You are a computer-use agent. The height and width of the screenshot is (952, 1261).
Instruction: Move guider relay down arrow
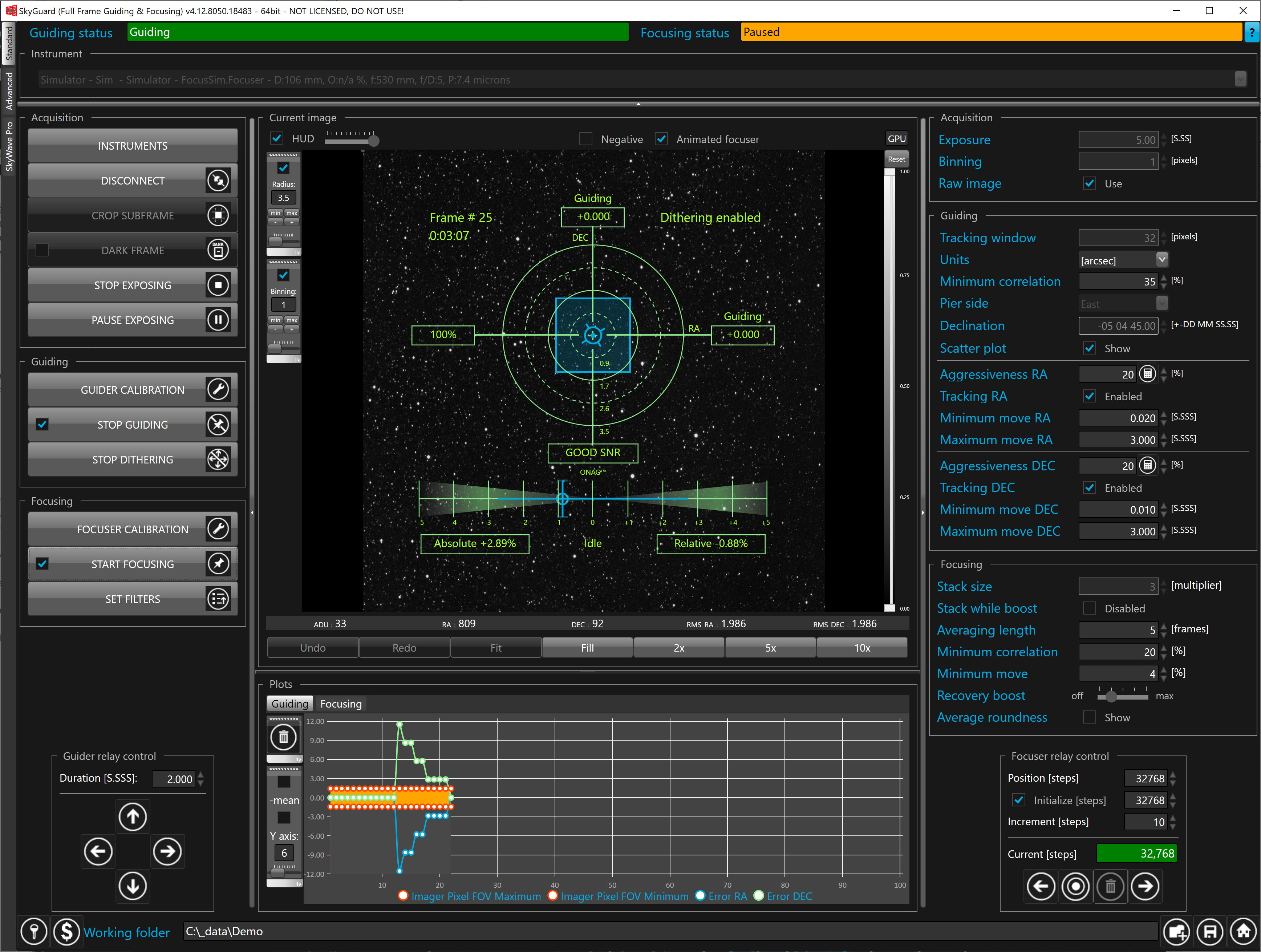pyautogui.click(x=133, y=887)
